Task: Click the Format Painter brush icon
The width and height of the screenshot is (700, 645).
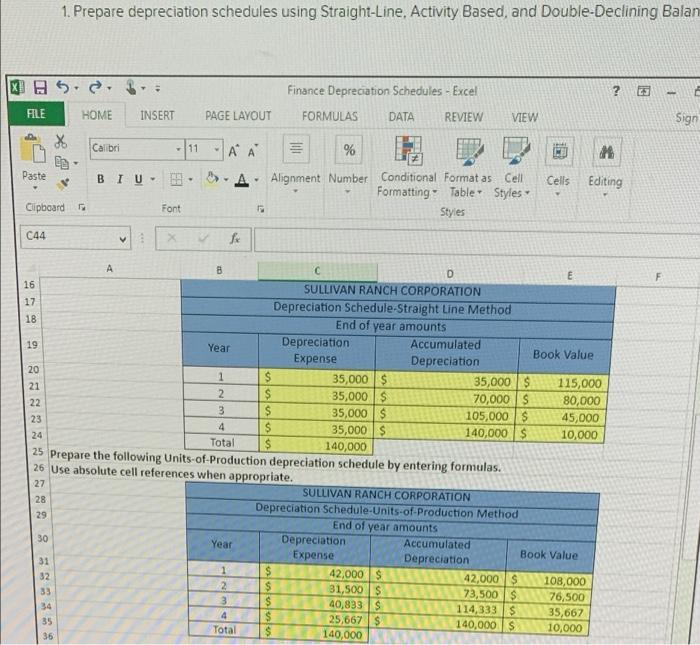Action: click(x=63, y=183)
